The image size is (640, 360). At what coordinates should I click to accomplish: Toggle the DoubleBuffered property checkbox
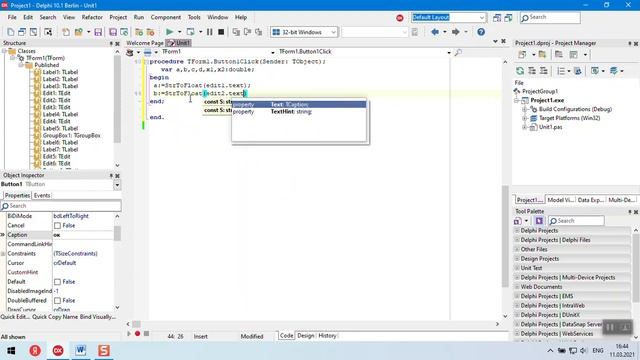pyautogui.click(x=57, y=301)
